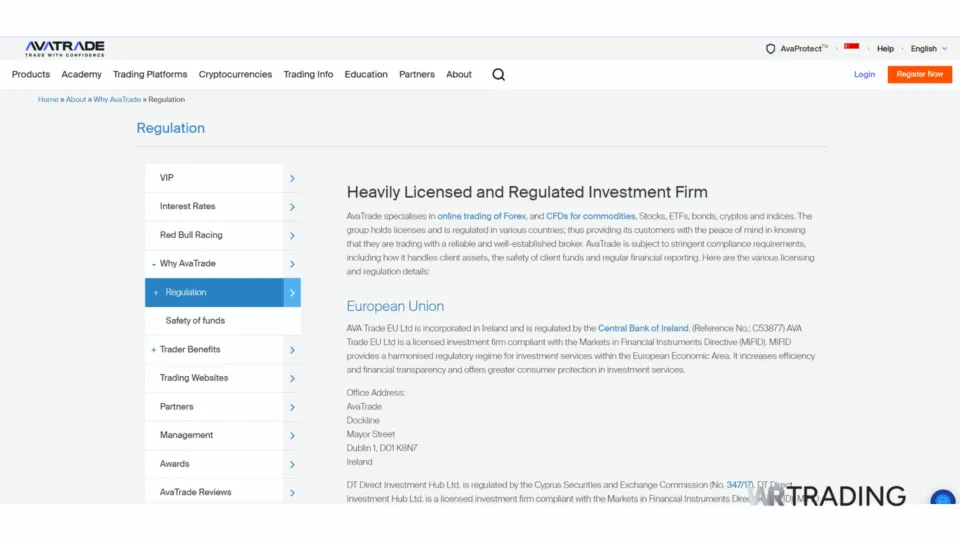
Task: Open the Trading Info menu
Action: pyautogui.click(x=308, y=75)
